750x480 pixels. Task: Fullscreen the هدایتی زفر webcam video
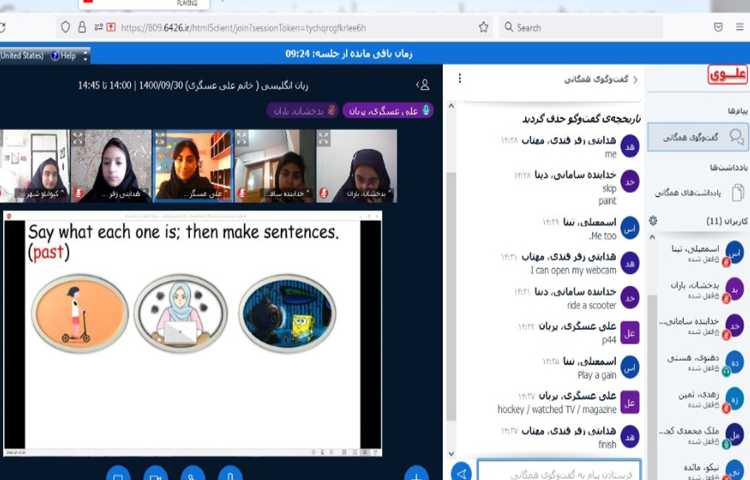tap(78, 139)
